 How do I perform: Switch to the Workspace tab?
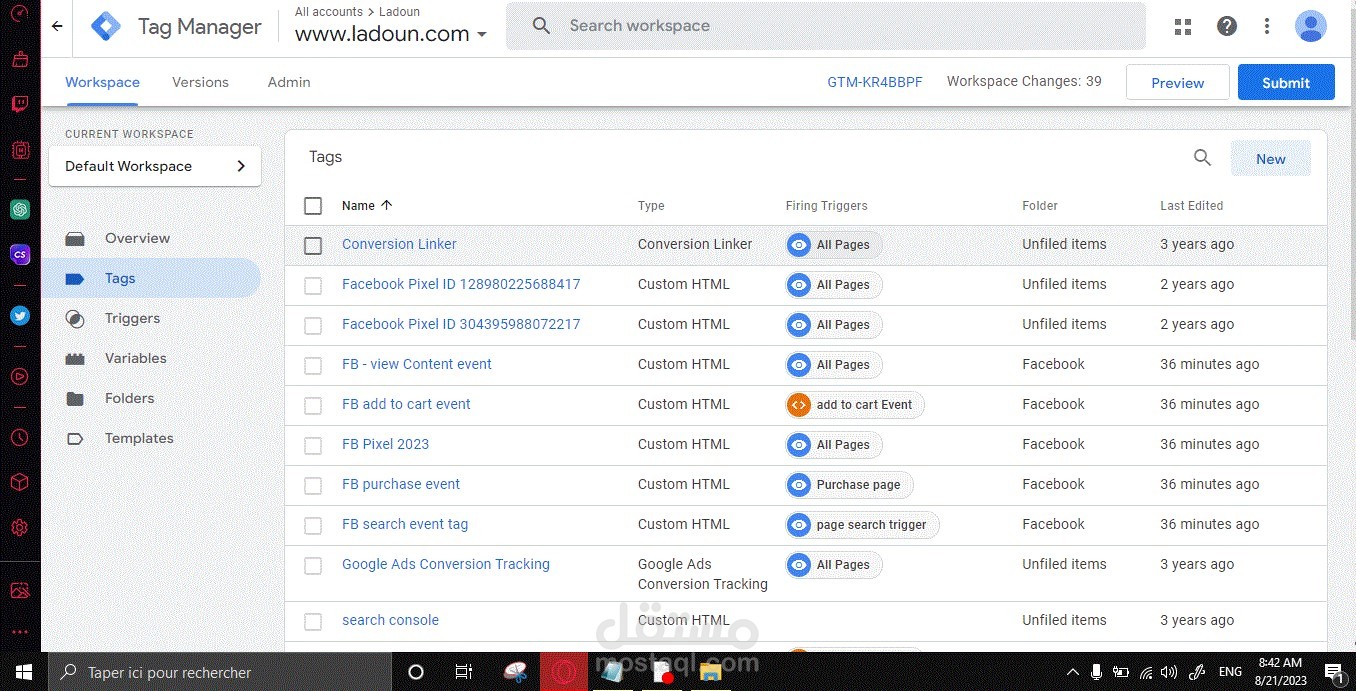click(102, 83)
